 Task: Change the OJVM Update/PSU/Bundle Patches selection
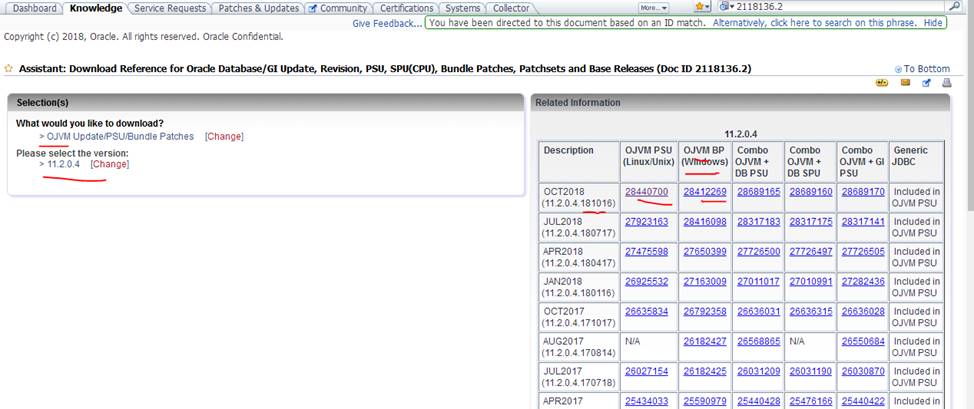224,136
